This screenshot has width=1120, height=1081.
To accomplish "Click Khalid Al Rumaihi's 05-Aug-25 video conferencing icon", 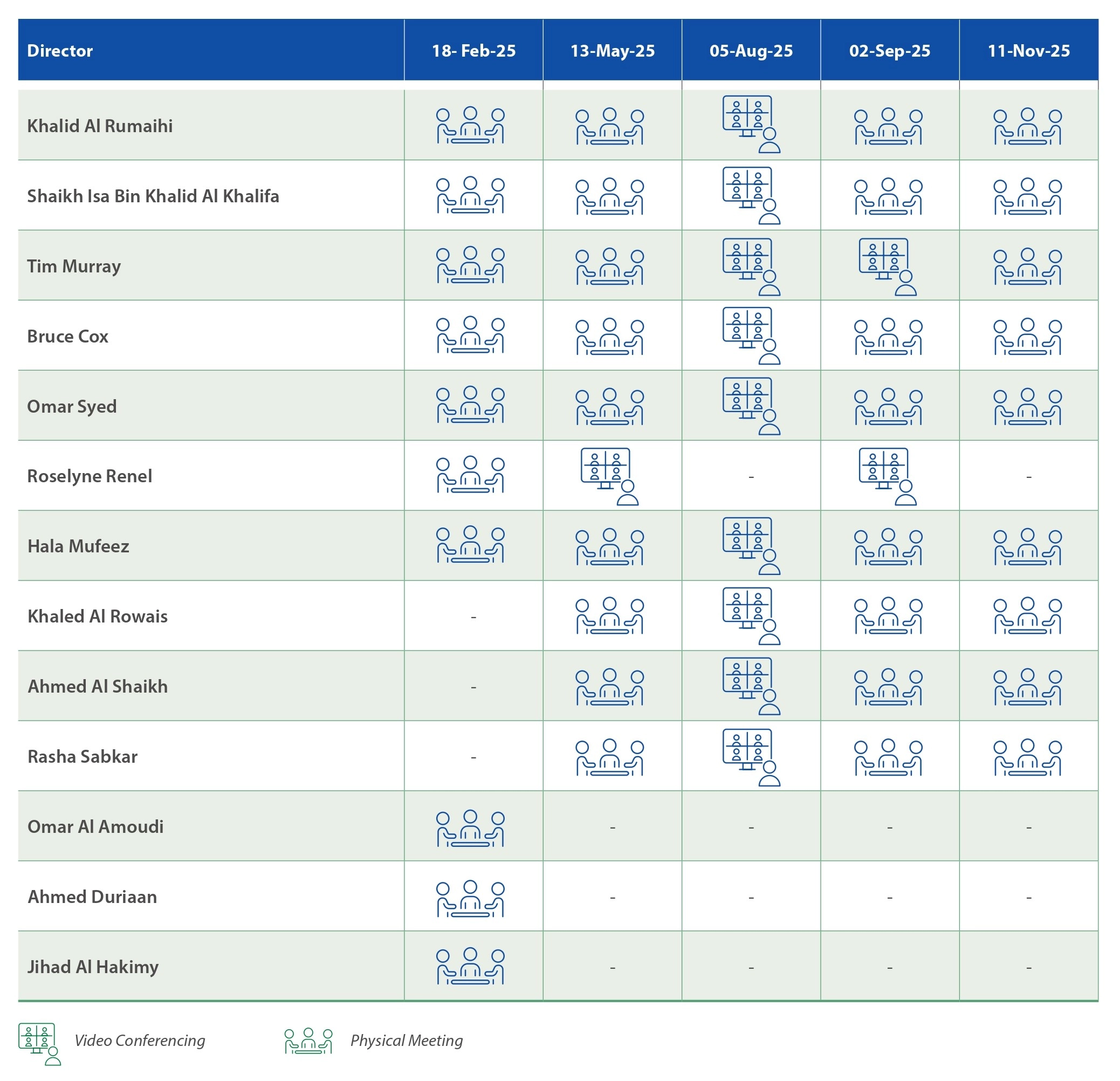I will [751, 124].
